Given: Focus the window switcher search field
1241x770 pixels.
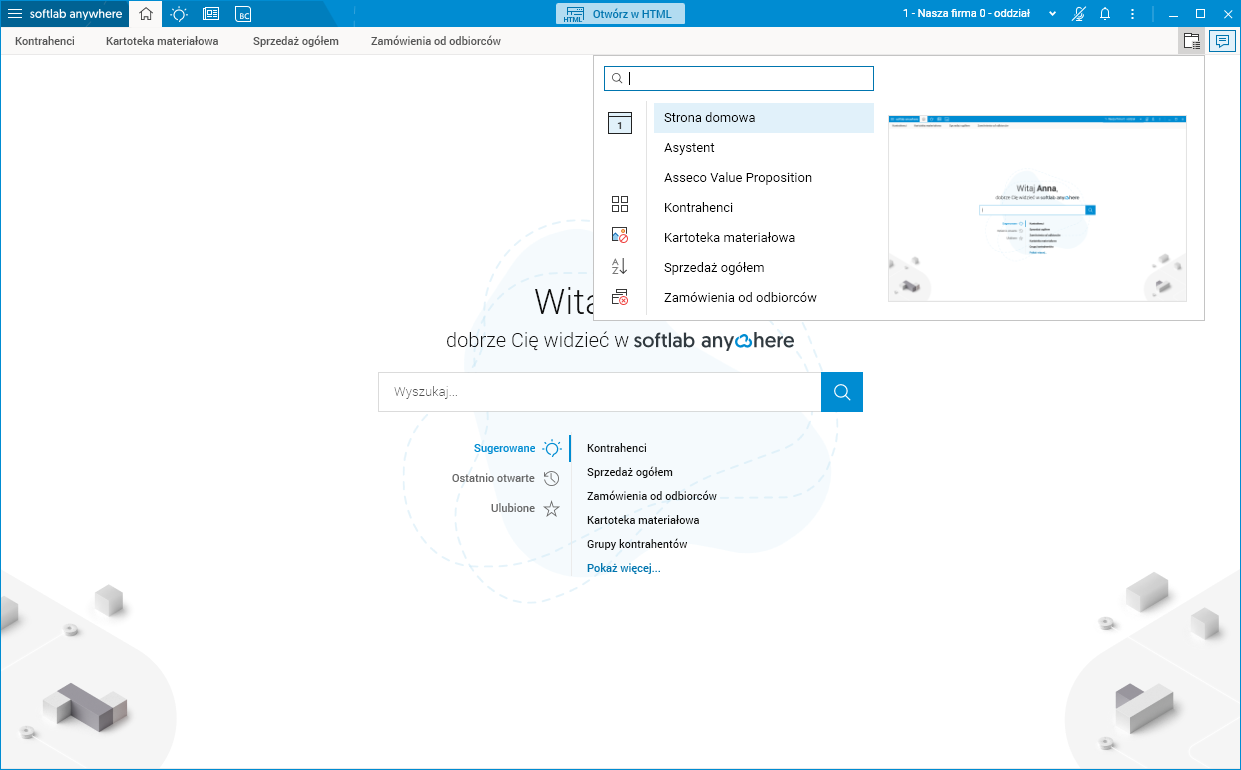Looking at the screenshot, I should pos(739,78).
